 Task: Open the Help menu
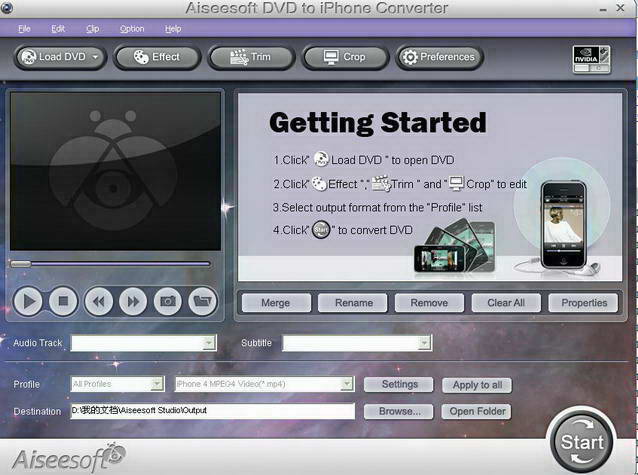[x=173, y=29]
